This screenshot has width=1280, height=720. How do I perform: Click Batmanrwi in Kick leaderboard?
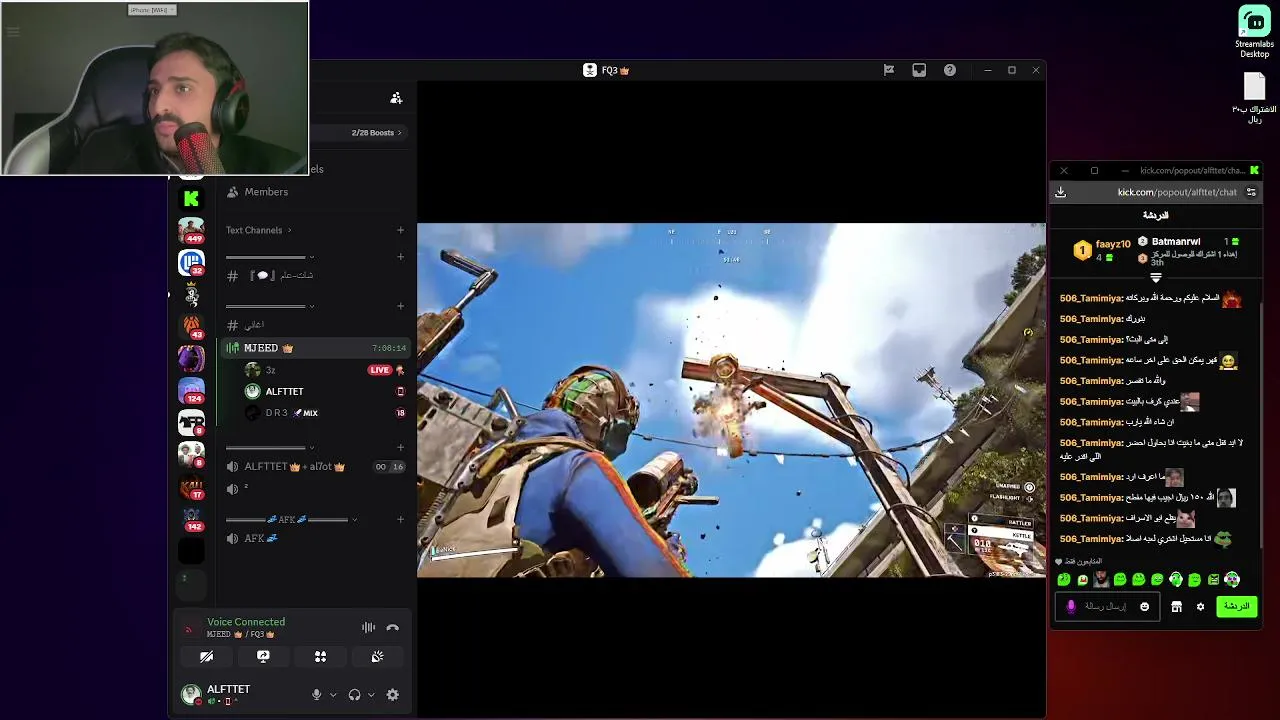[1176, 242]
